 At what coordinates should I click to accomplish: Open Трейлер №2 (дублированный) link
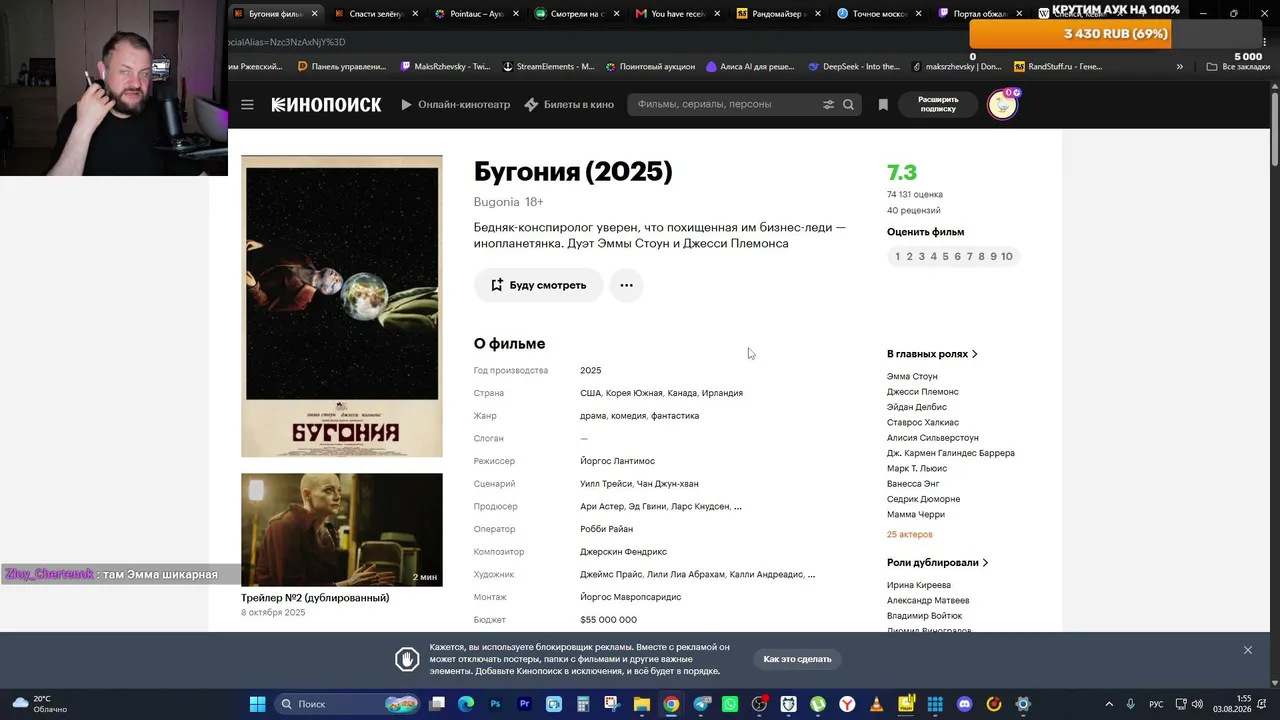pos(315,598)
